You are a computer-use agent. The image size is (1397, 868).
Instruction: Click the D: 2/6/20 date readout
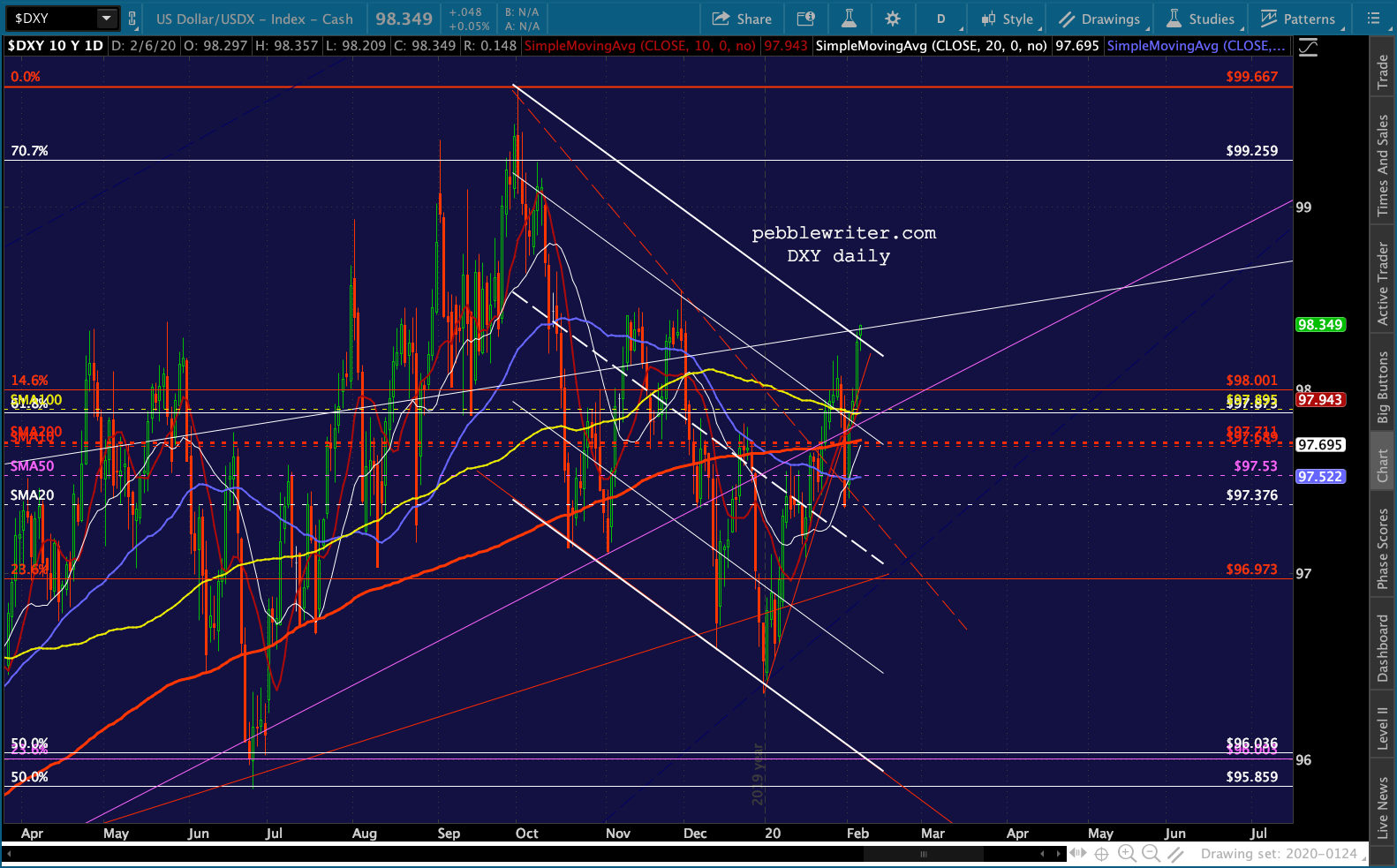[144, 46]
